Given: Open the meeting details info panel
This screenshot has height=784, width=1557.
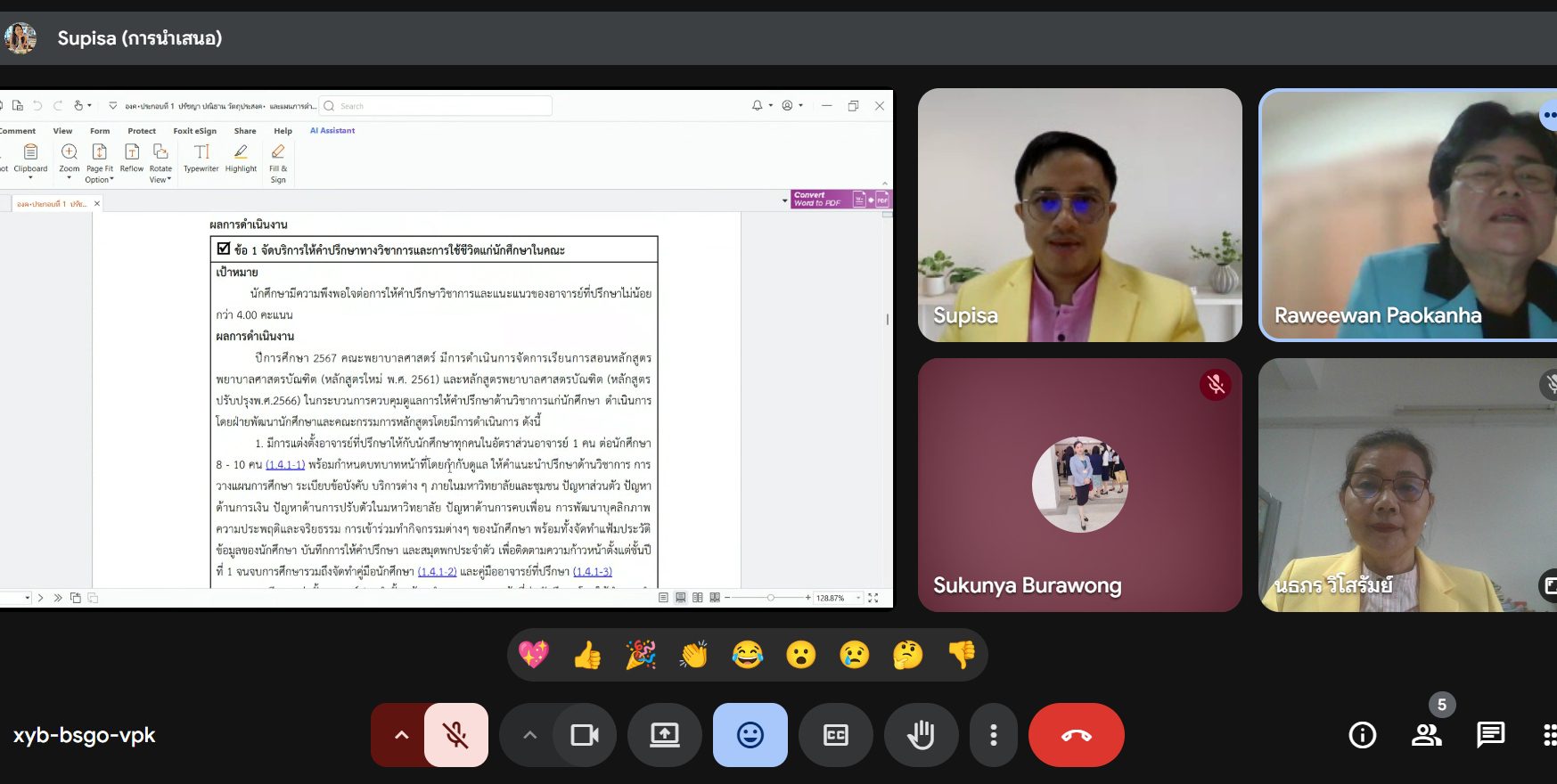Looking at the screenshot, I should [x=1363, y=735].
